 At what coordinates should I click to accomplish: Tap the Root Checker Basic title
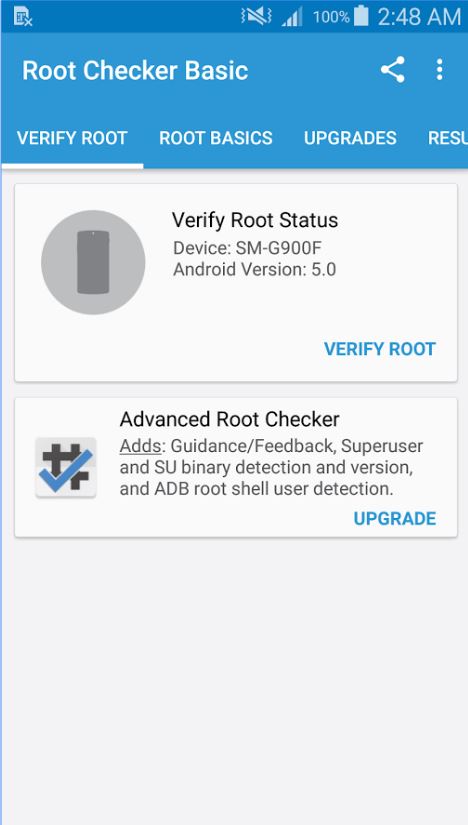point(135,71)
